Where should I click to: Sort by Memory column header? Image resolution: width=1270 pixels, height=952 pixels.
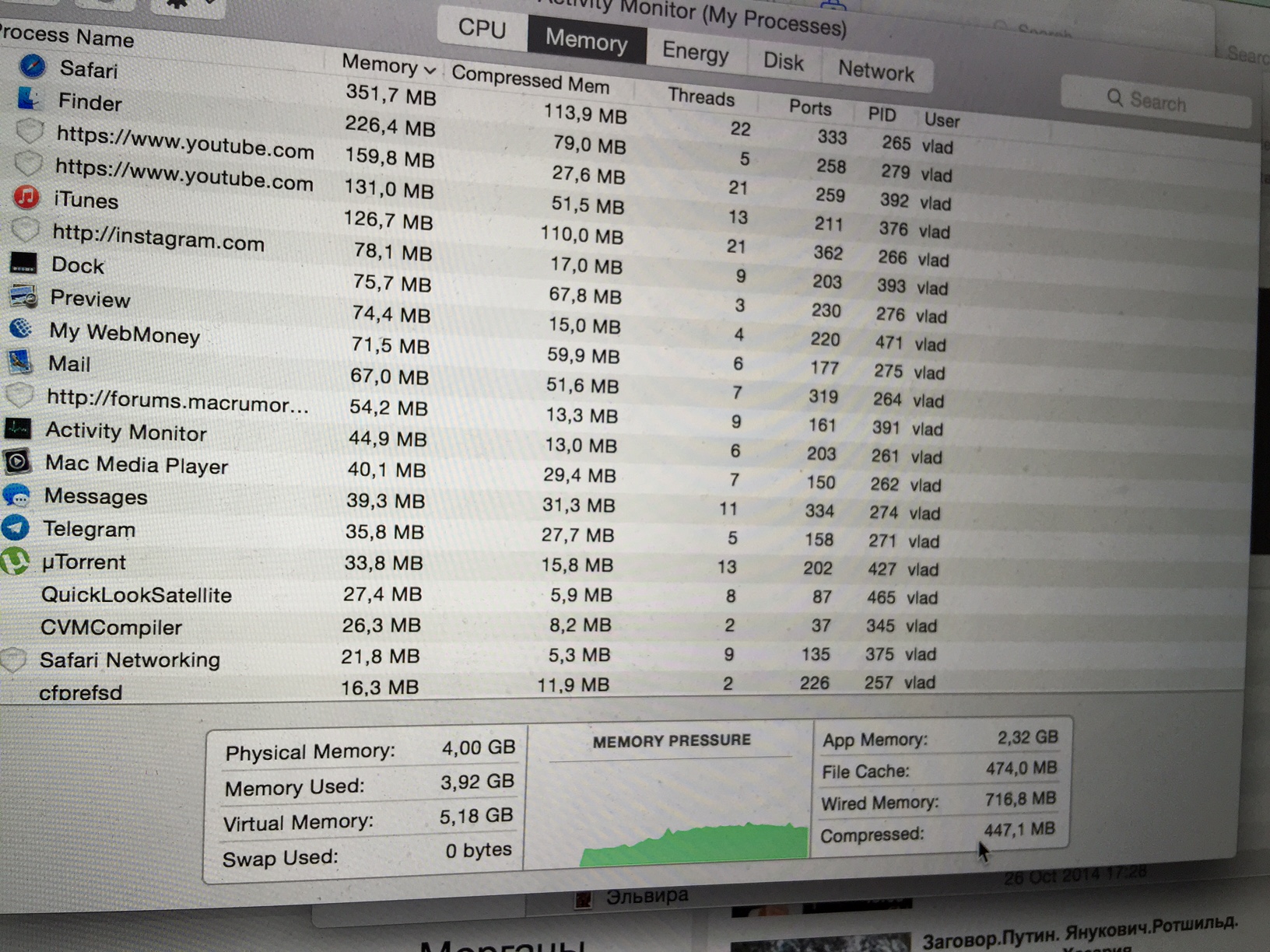click(x=388, y=65)
